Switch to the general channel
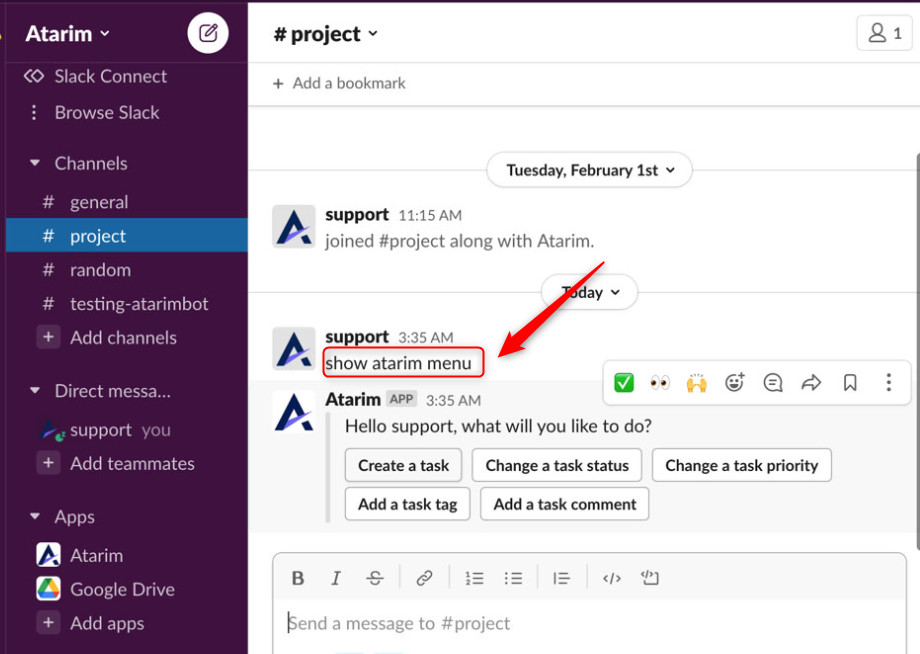This screenshot has width=920, height=654. click(98, 202)
